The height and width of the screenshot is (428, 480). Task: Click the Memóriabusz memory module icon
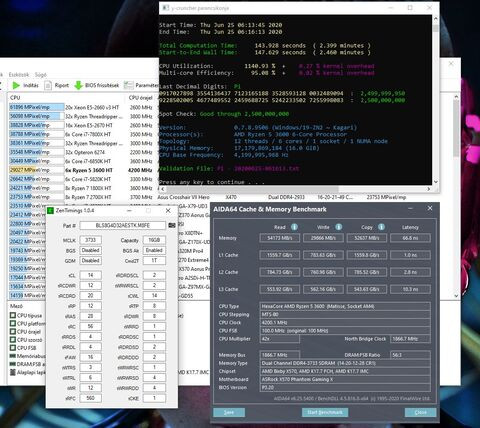coord(13,356)
